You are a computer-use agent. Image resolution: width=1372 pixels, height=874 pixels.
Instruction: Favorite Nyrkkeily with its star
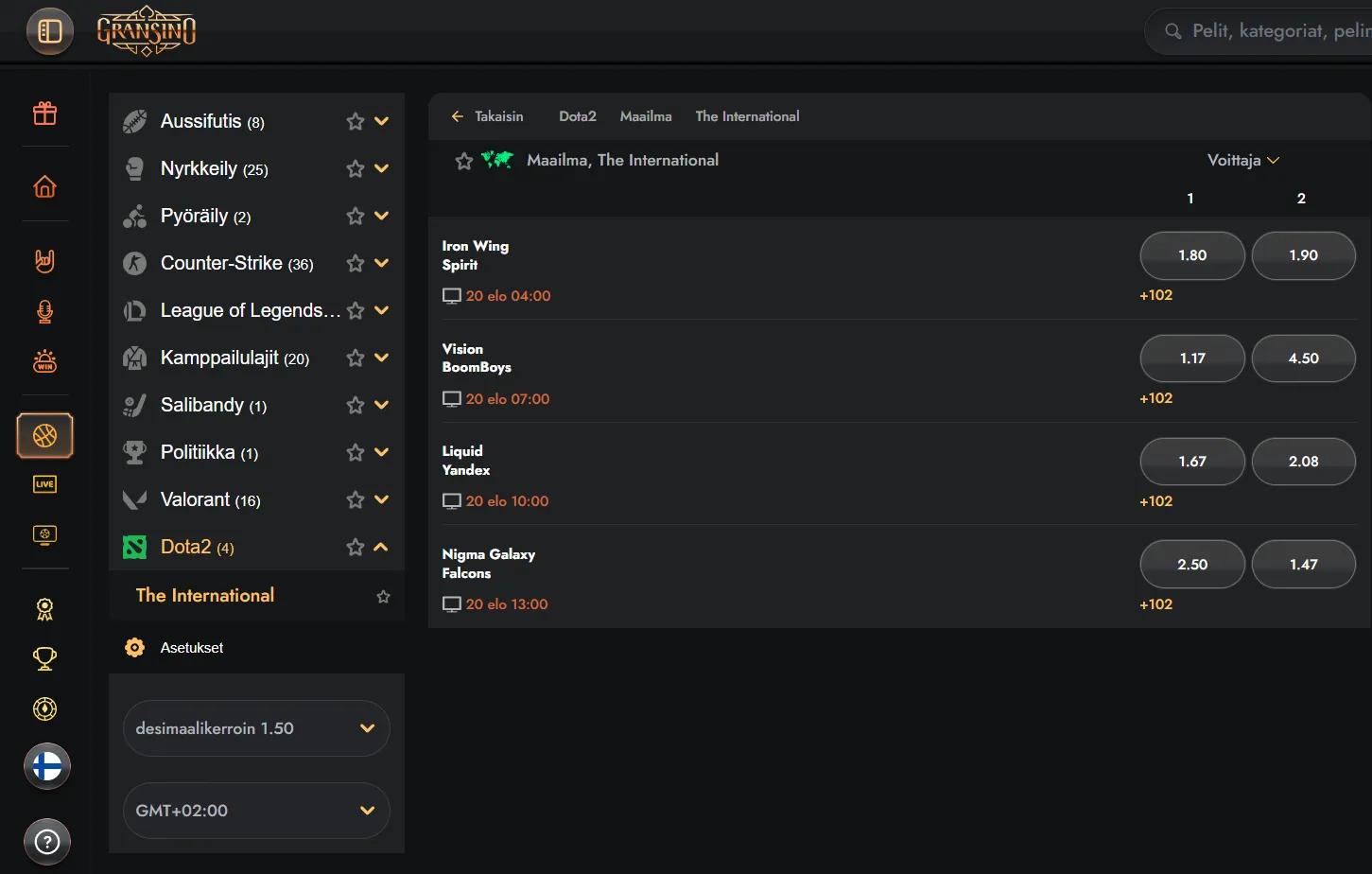(356, 168)
